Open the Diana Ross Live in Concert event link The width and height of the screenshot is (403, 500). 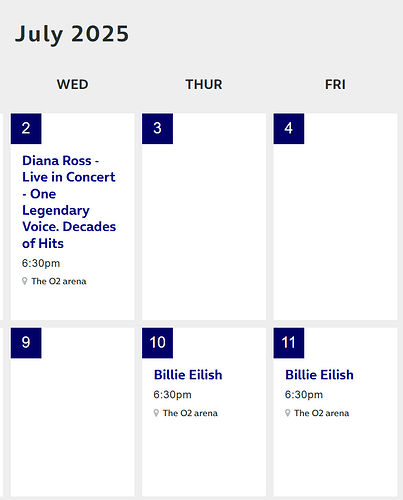69,202
